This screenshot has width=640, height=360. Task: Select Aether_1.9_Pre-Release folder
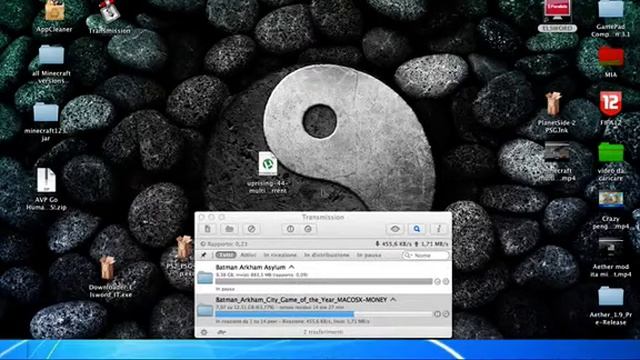coord(611,305)
